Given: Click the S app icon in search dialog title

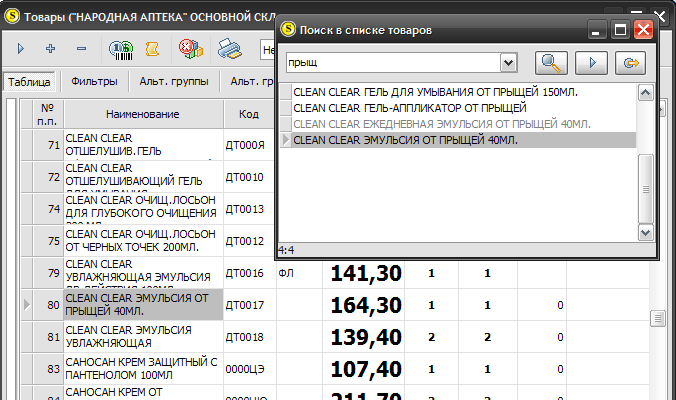Looking at the screenshot, I should tap(288, 30).
